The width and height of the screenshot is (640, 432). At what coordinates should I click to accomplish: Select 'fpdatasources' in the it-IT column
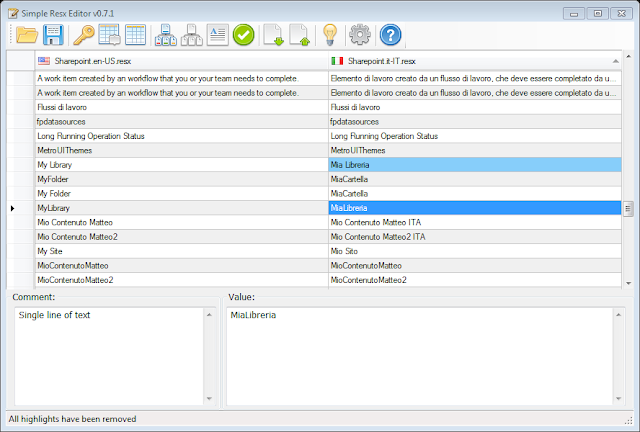pos(475,122)
